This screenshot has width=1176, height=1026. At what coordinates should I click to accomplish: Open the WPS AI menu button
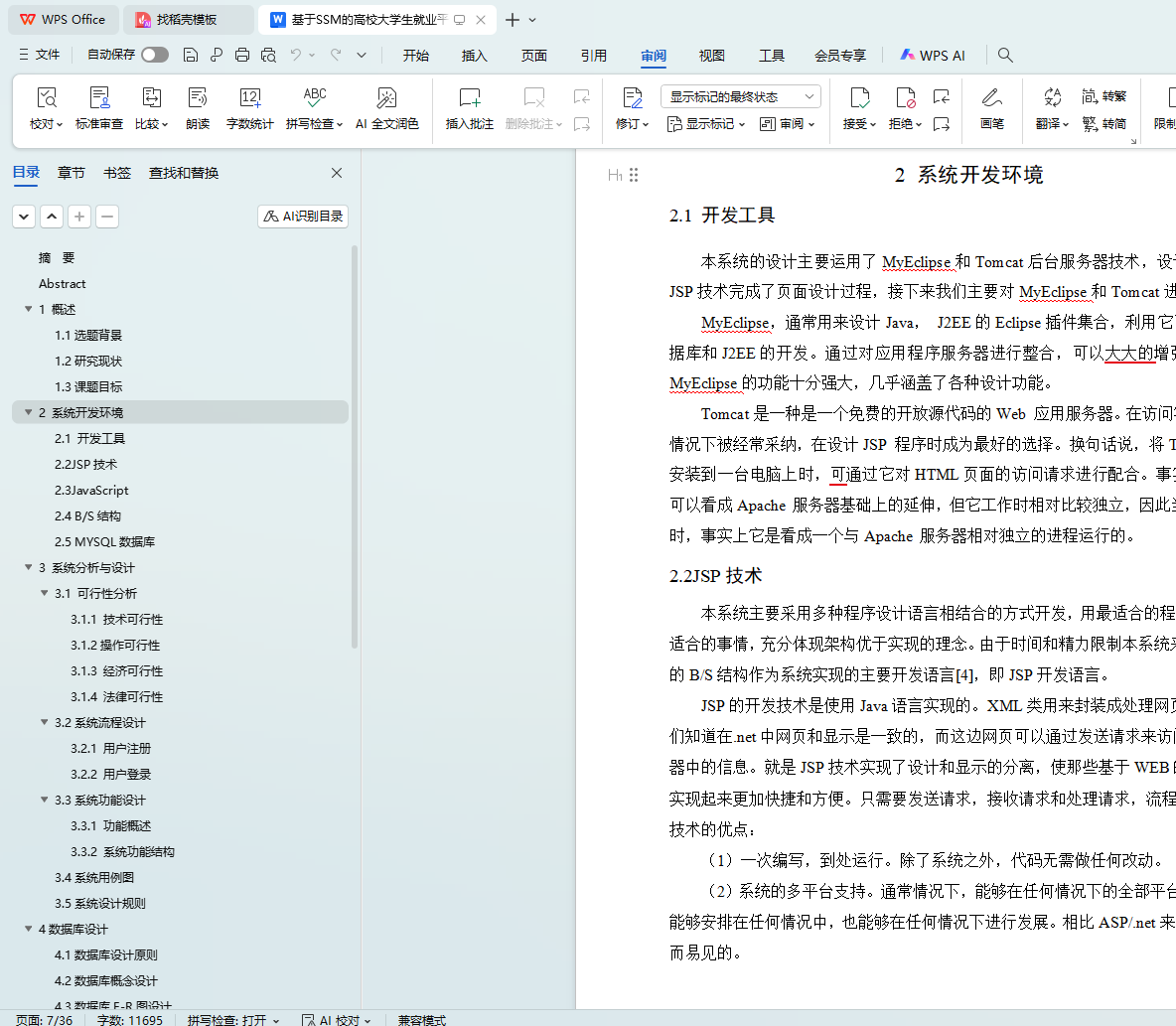(x=933, y=56)
